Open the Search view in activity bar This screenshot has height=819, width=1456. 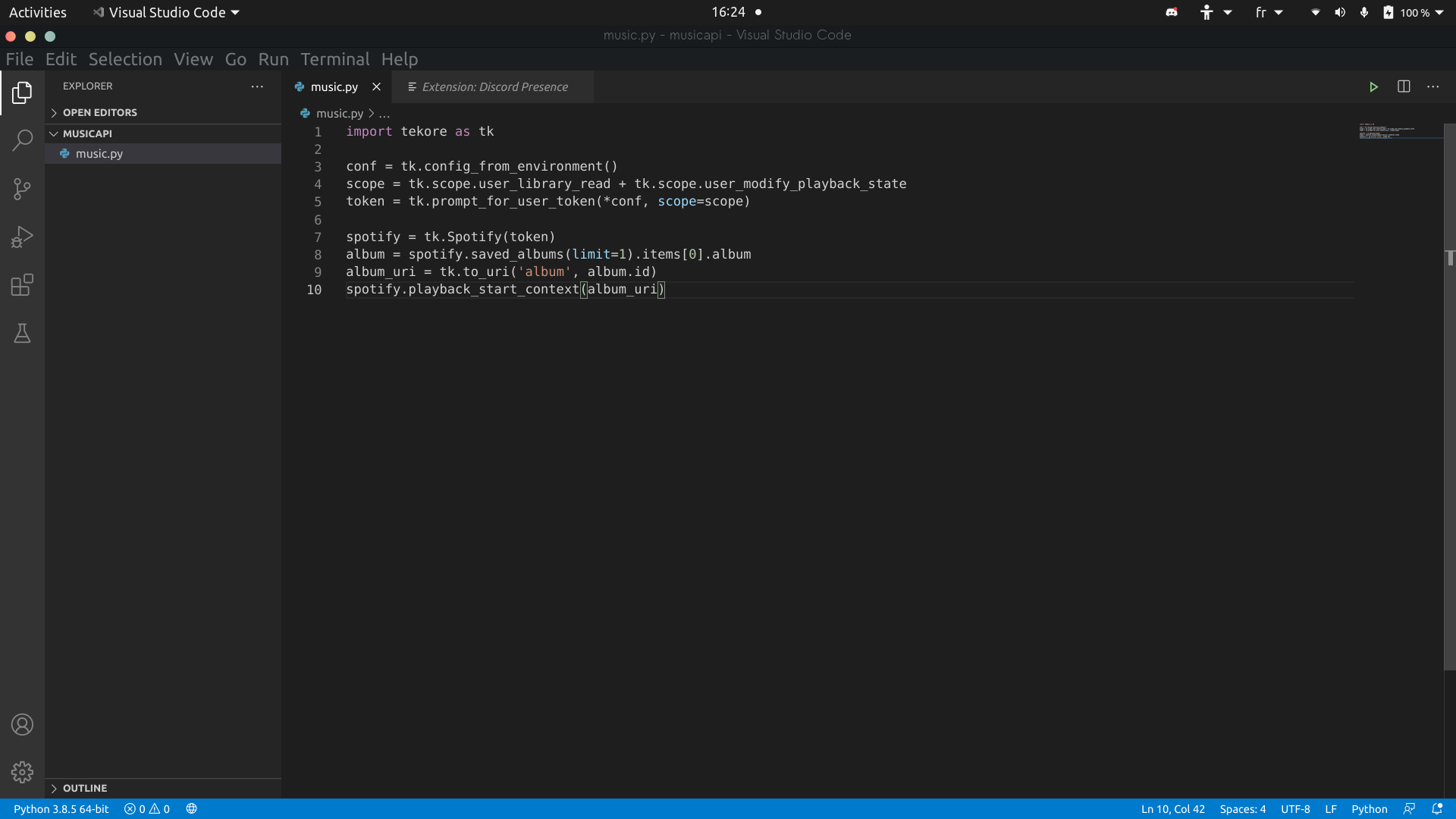point(22,140)
